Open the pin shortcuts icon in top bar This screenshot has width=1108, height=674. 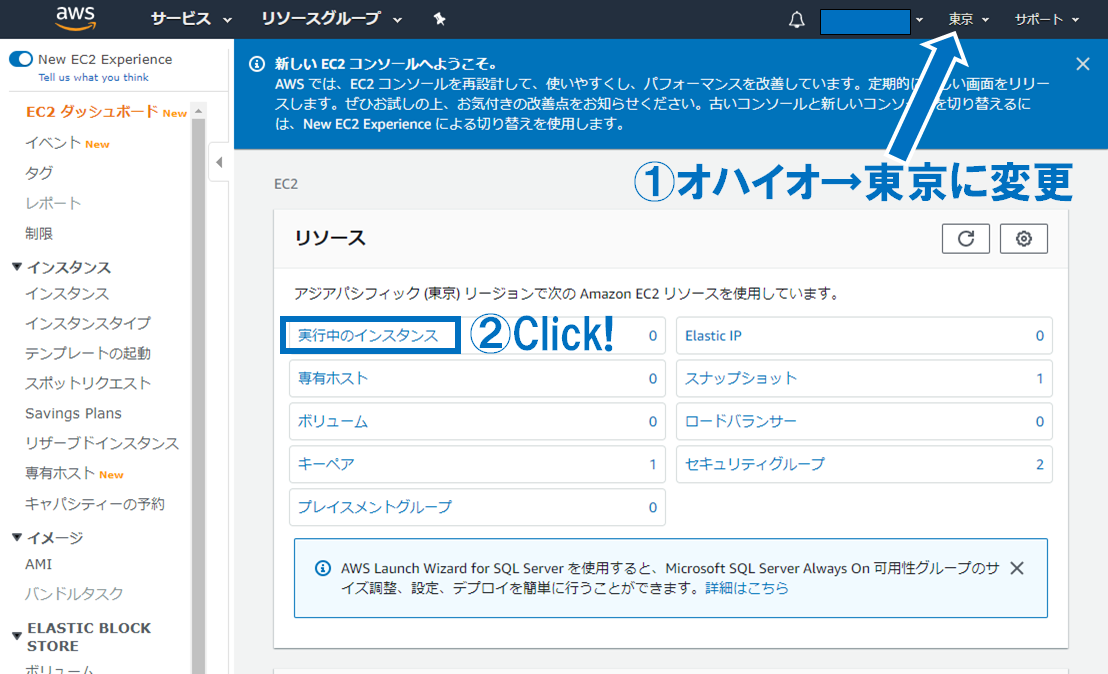pyautogui.click(x=440, y=19)
